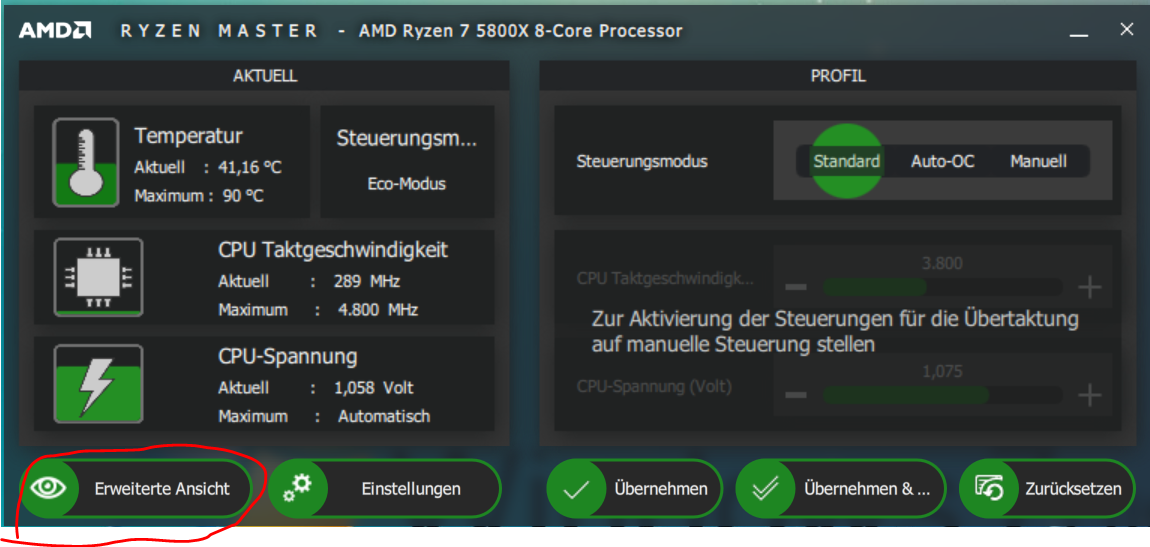Click the Übernehmen apply button

[634, 488]
